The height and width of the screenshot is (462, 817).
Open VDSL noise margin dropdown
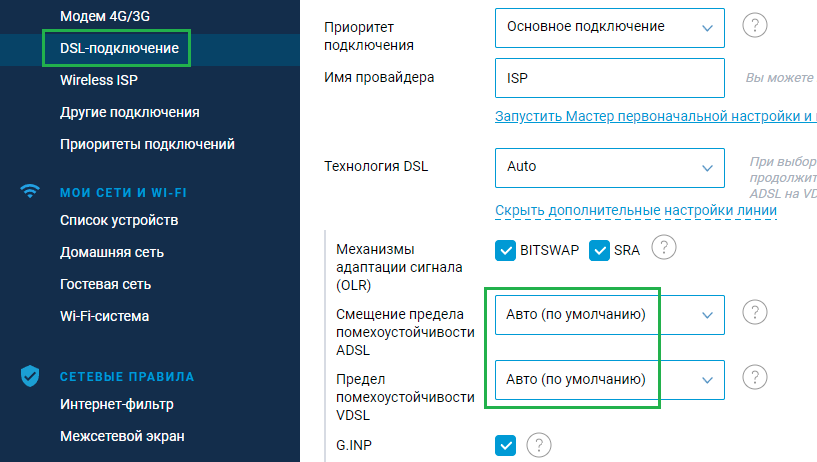(609, 380)
